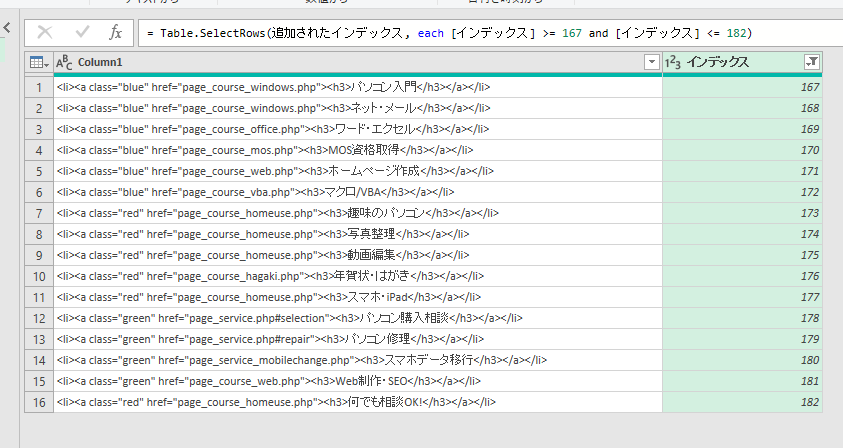843x448 pixels.
Task: Click 123 data type icon on インデックス
Action: point(673,62)
